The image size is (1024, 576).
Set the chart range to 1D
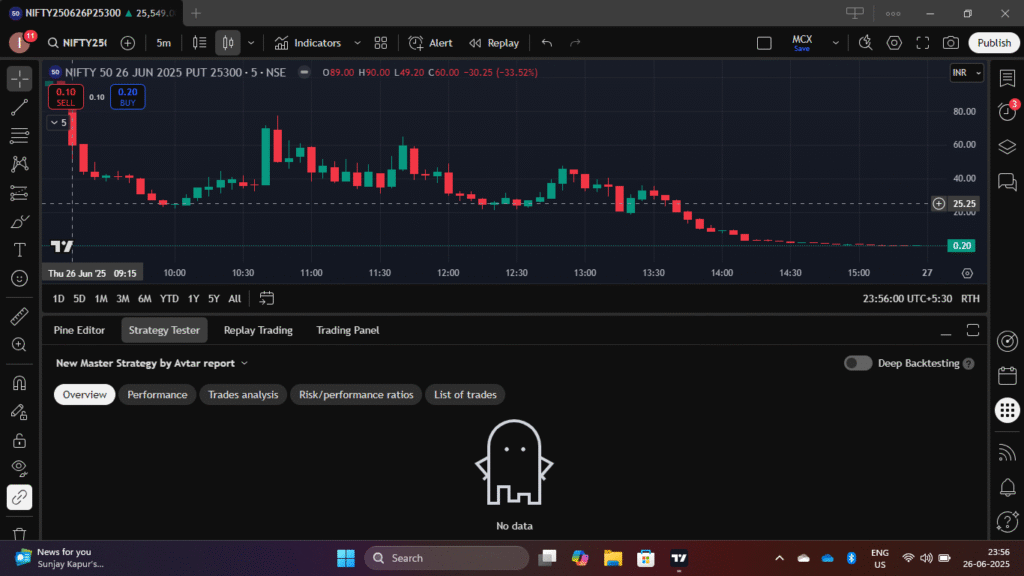pos(58,298)
